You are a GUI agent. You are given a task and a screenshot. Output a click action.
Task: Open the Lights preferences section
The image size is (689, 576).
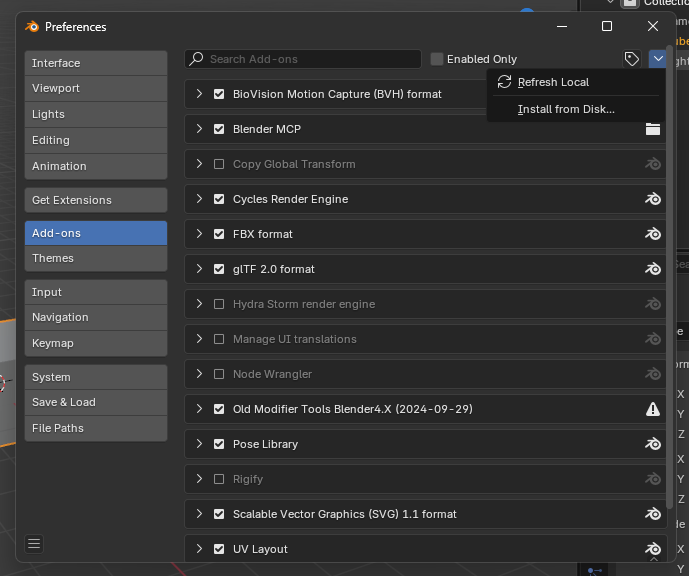[x=96, y=114]
